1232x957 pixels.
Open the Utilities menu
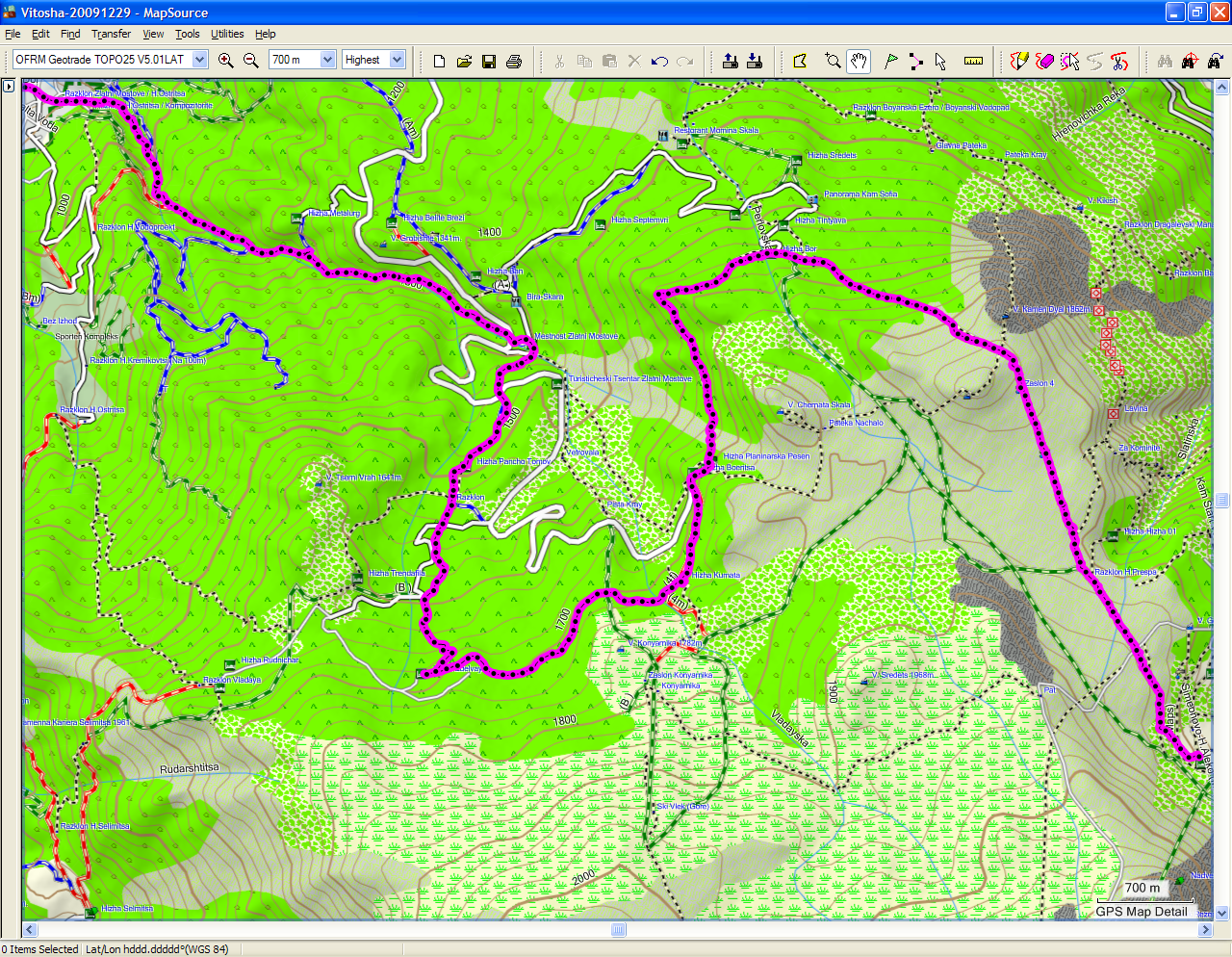click(227, 34)
